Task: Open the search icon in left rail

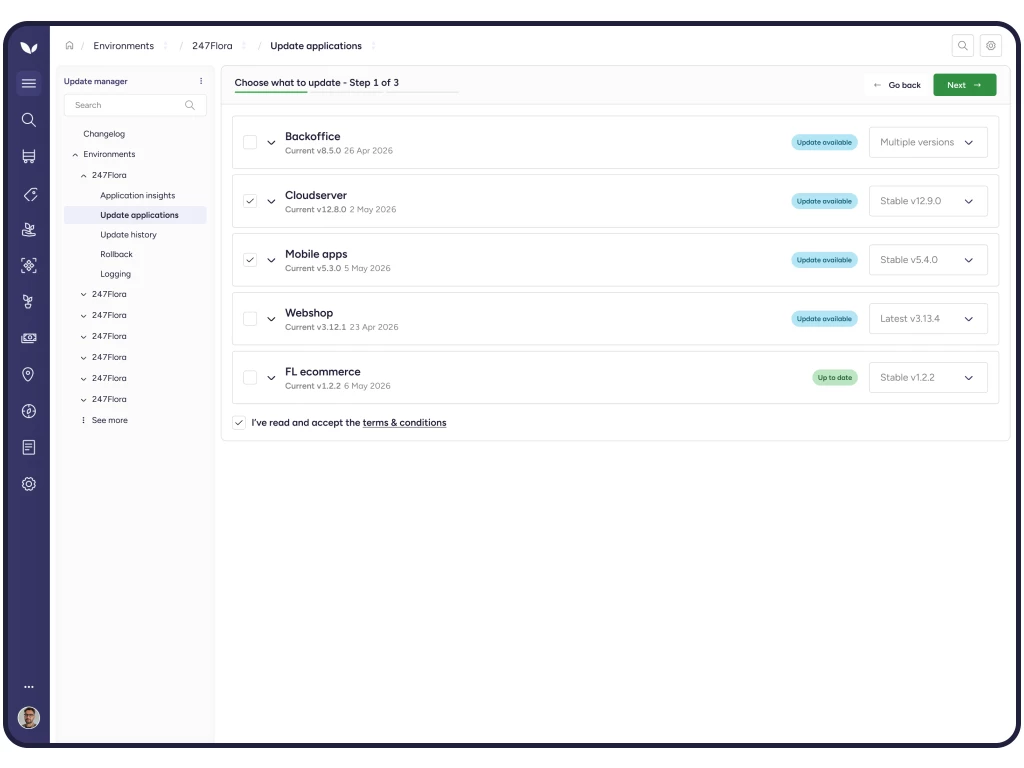Action: click(29, 120)
